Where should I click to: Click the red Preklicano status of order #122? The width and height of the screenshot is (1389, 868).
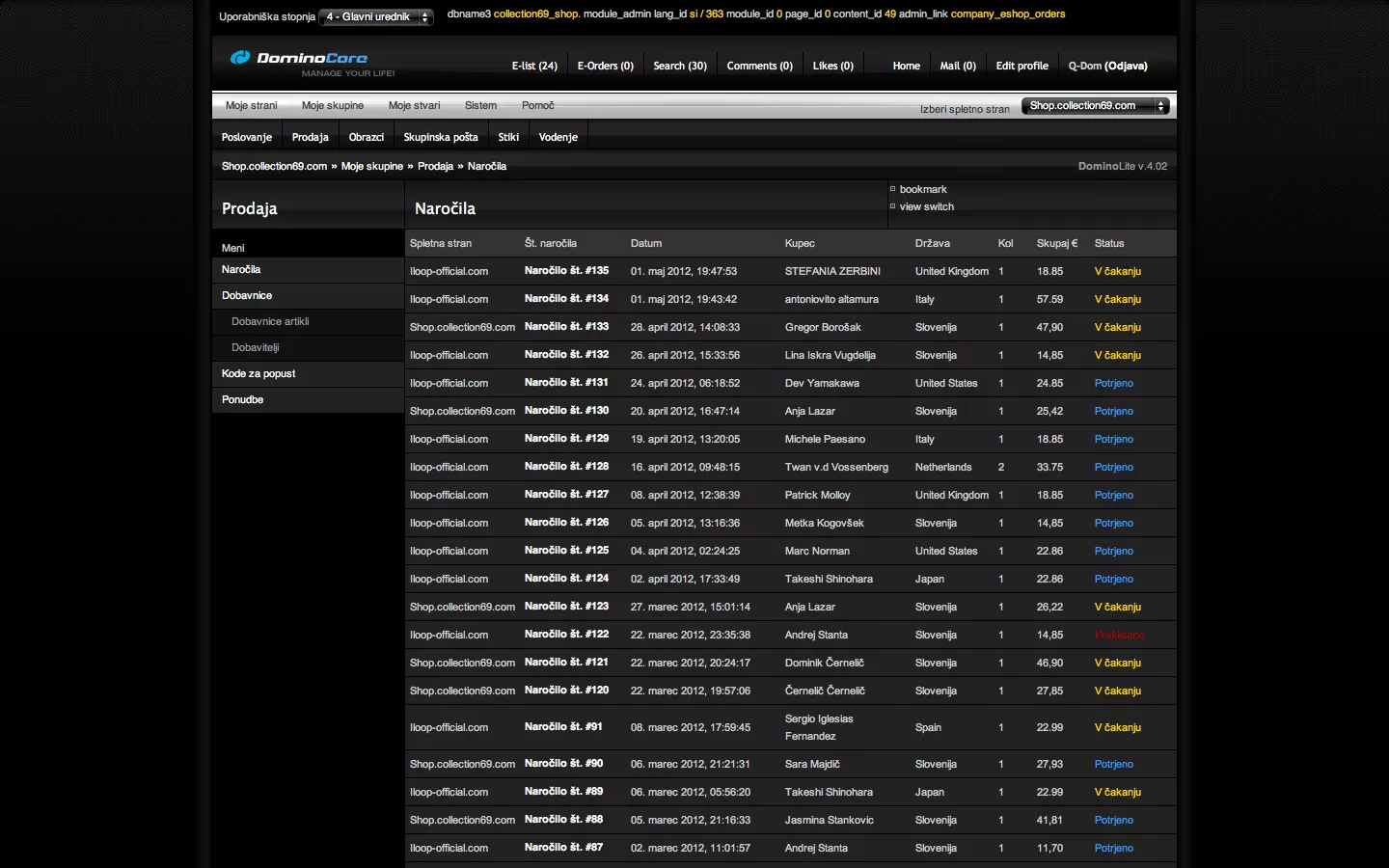pyautogui.click(x=1119, y=636)
